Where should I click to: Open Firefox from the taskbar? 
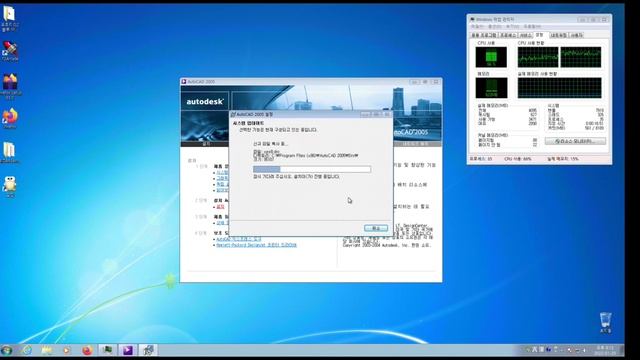87,350
